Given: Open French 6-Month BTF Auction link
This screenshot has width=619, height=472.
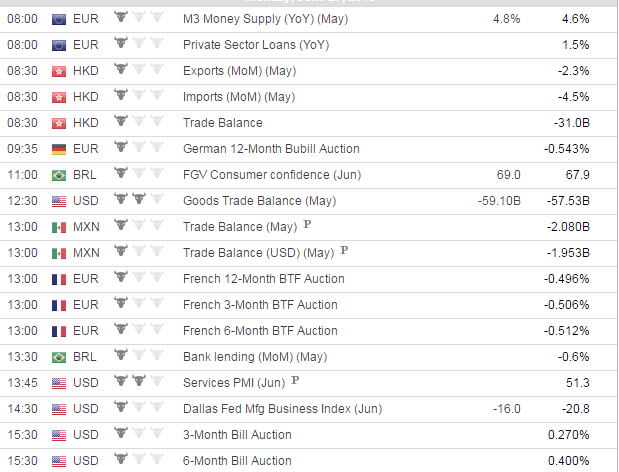Looking at the screenshot, I should (260, 331).
